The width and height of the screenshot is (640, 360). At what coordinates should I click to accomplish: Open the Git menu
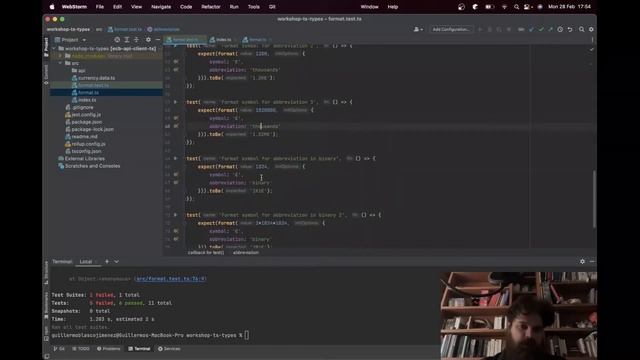pos(272,7)
